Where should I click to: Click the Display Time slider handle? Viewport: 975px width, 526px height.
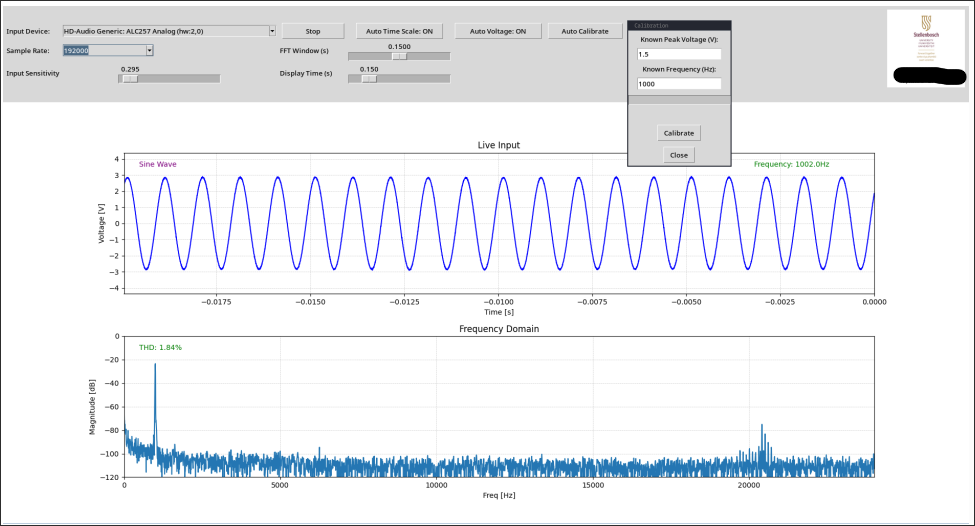click(x=369, y=78)
